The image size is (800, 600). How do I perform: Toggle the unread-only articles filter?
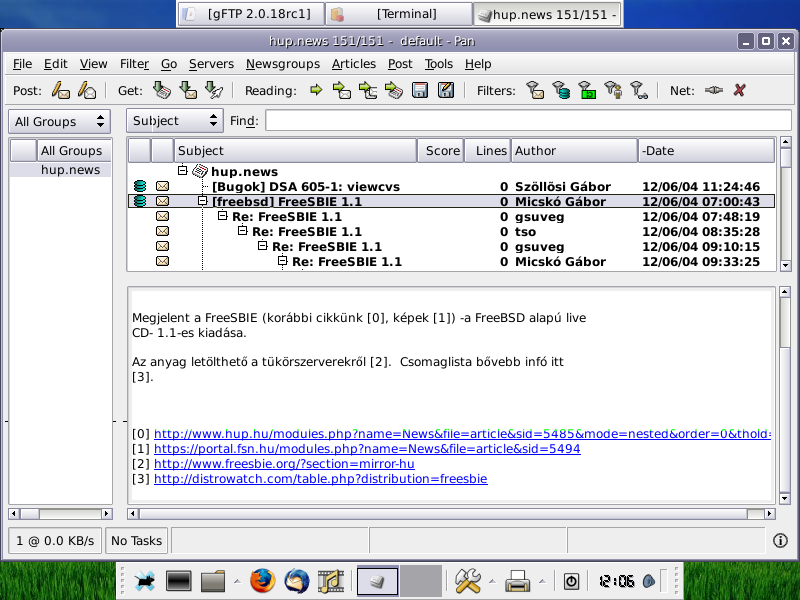point(535,90)
